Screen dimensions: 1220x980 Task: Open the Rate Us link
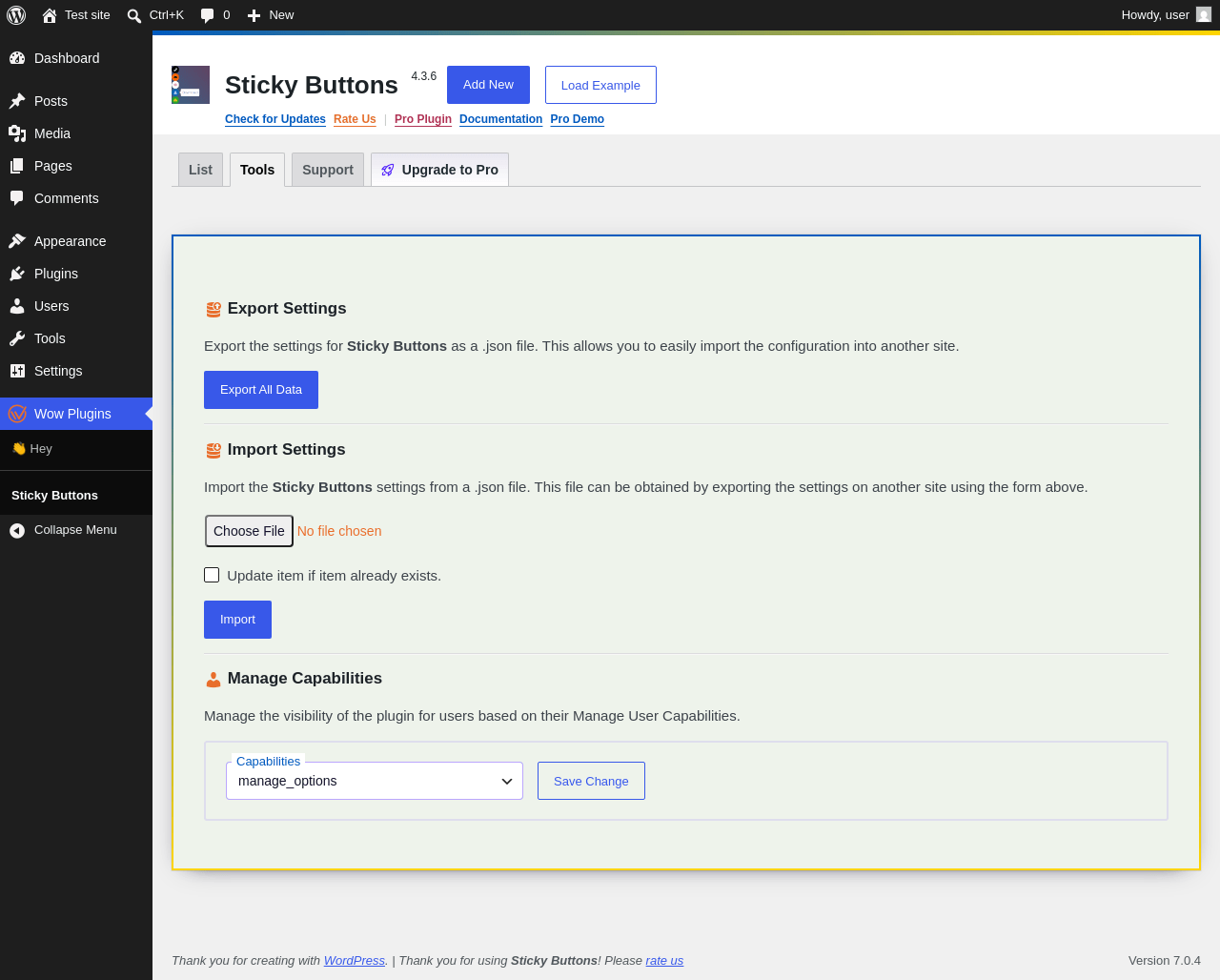pos(355,119)
